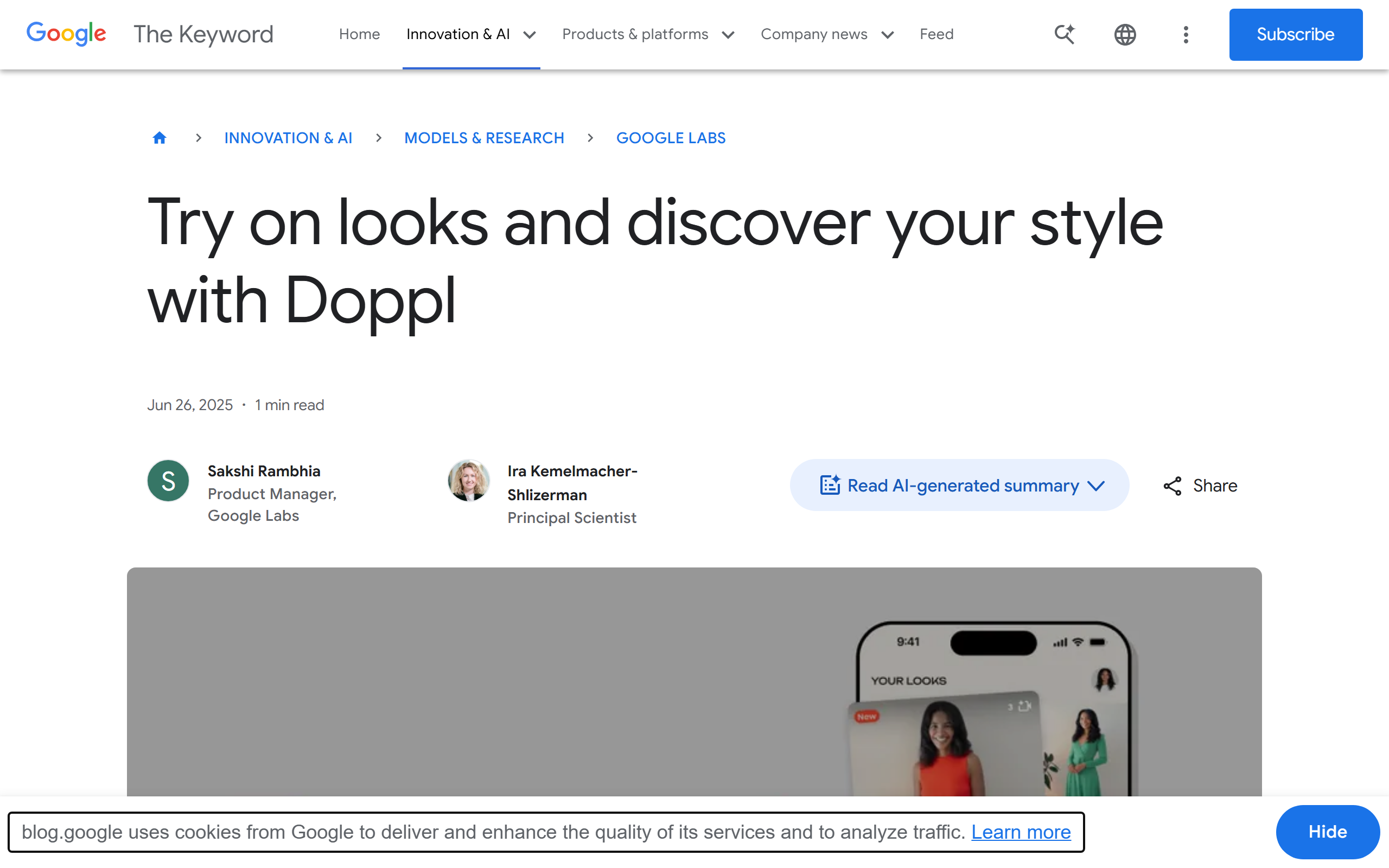Open the three-dot more options menu
The image size is (1389, 868).
point(1186,34)
